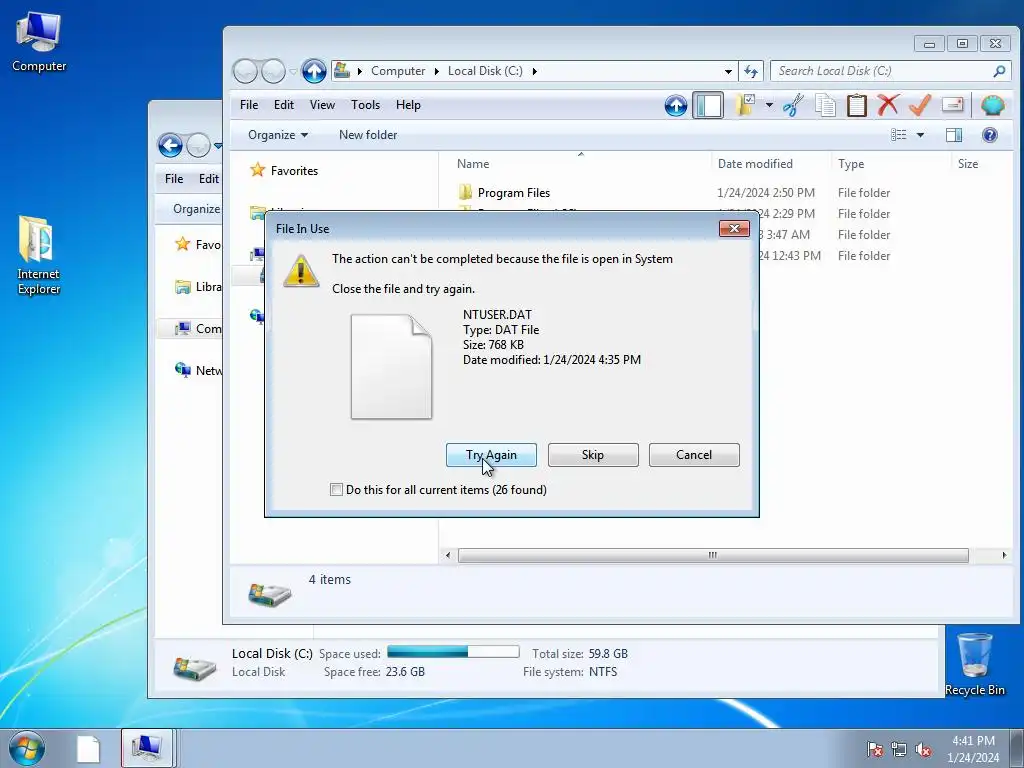Expand arrow after Computer in address path
The image size is (1024, 768).
pyautogui.click(x=436, y=71)
